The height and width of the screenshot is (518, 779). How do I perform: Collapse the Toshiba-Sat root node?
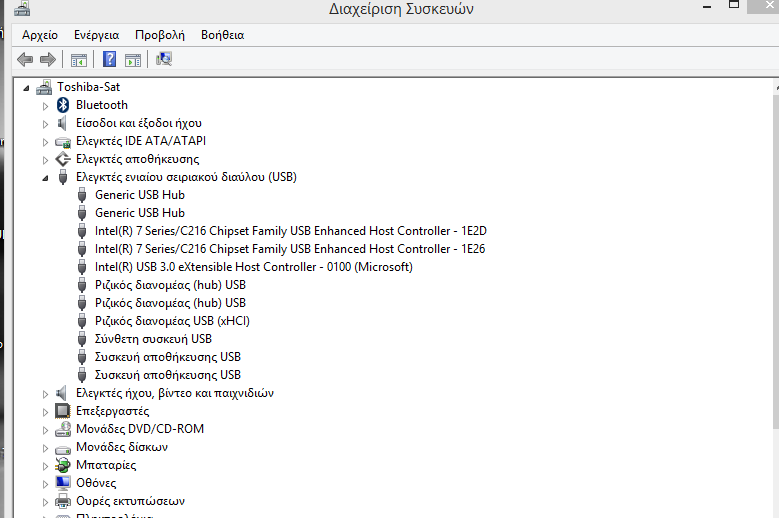[x=26, y=88]
